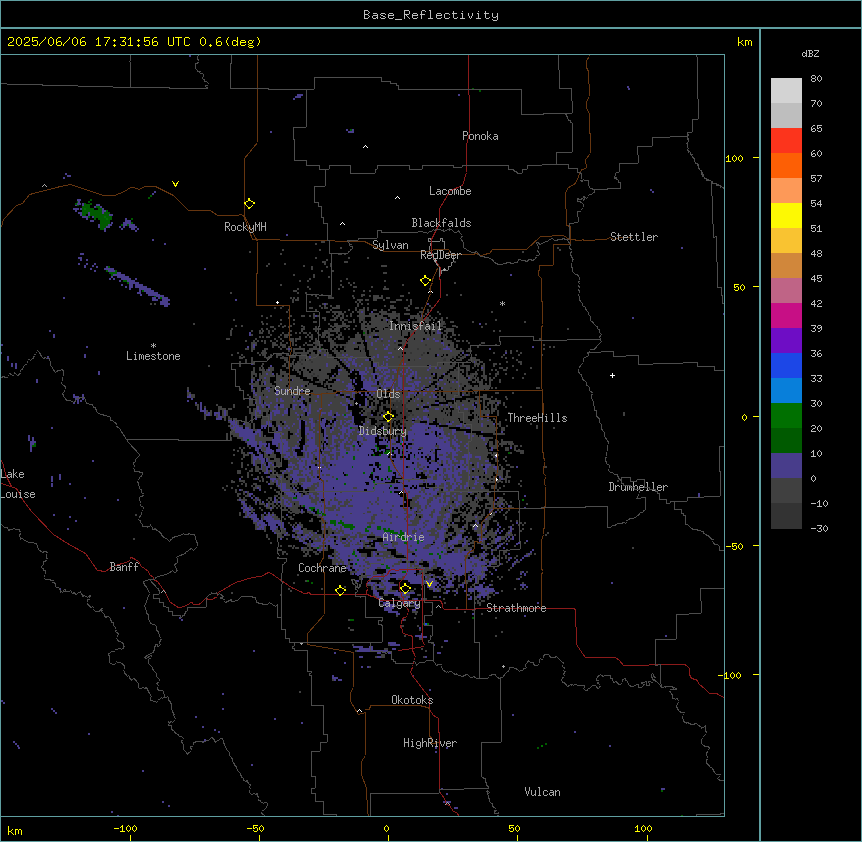Screen dimensions: 862x842
Task: Click the yellow diamond marker above RockyMH
Action: (249, 204)
